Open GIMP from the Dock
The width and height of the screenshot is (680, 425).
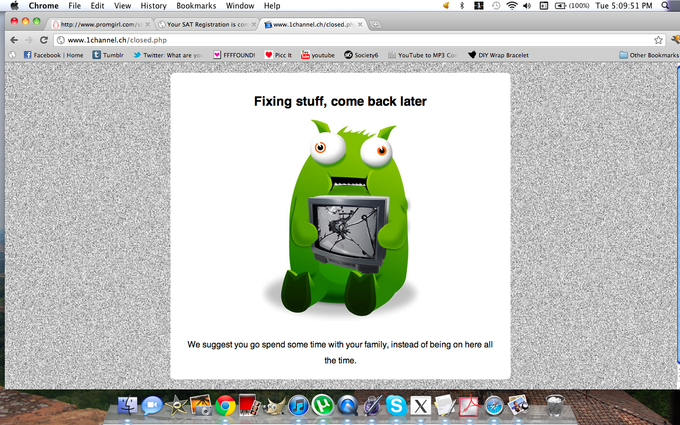click(275, 406)
